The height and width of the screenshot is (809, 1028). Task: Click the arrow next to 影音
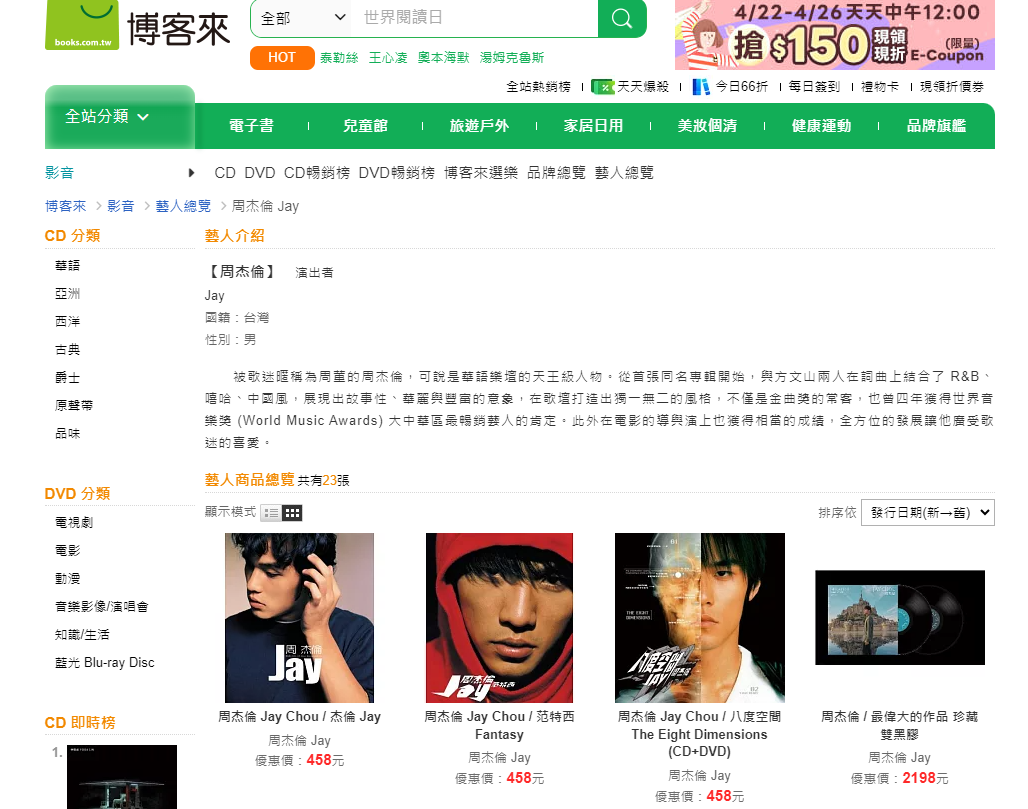tap(191, 173)
